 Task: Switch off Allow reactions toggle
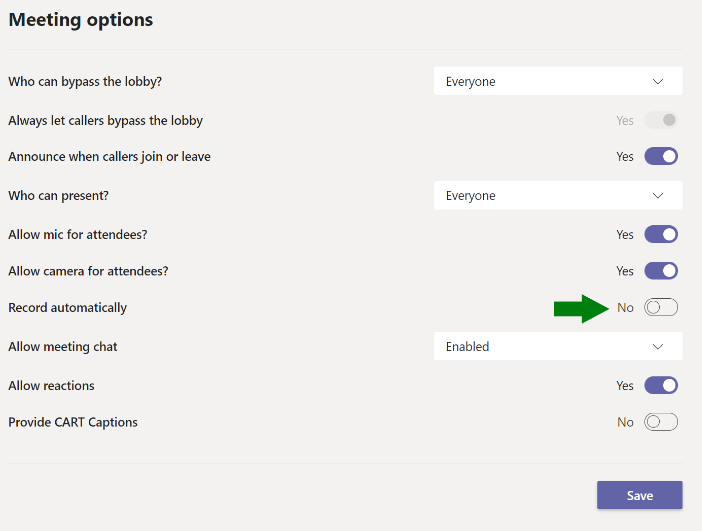(x=661, y=385)
